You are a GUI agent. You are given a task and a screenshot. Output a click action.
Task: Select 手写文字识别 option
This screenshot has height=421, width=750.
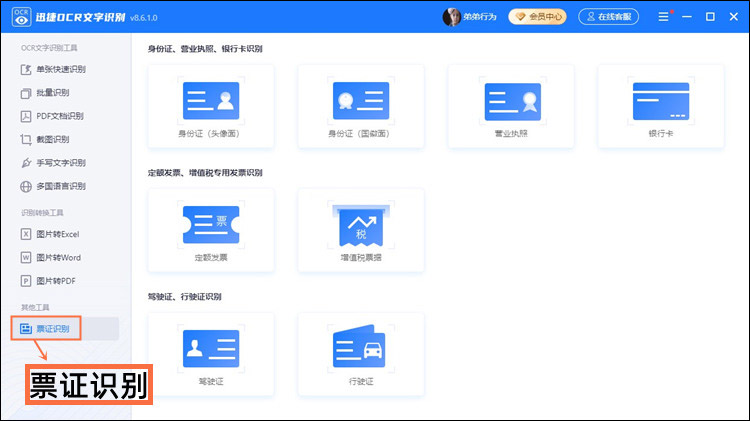tap(53, 163)
